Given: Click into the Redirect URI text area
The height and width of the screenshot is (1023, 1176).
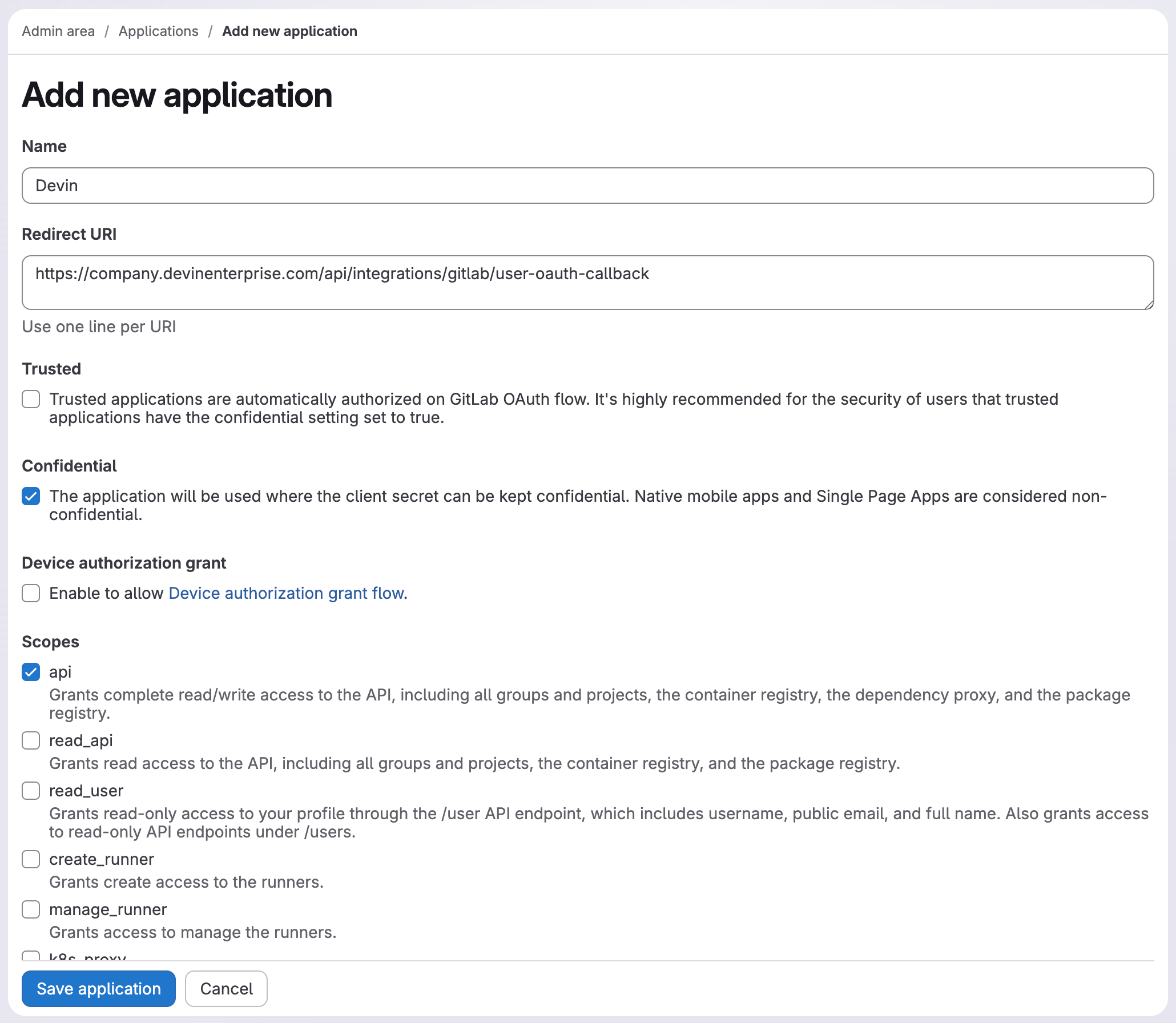Looking at the screenshot, I should click(587, 283).
